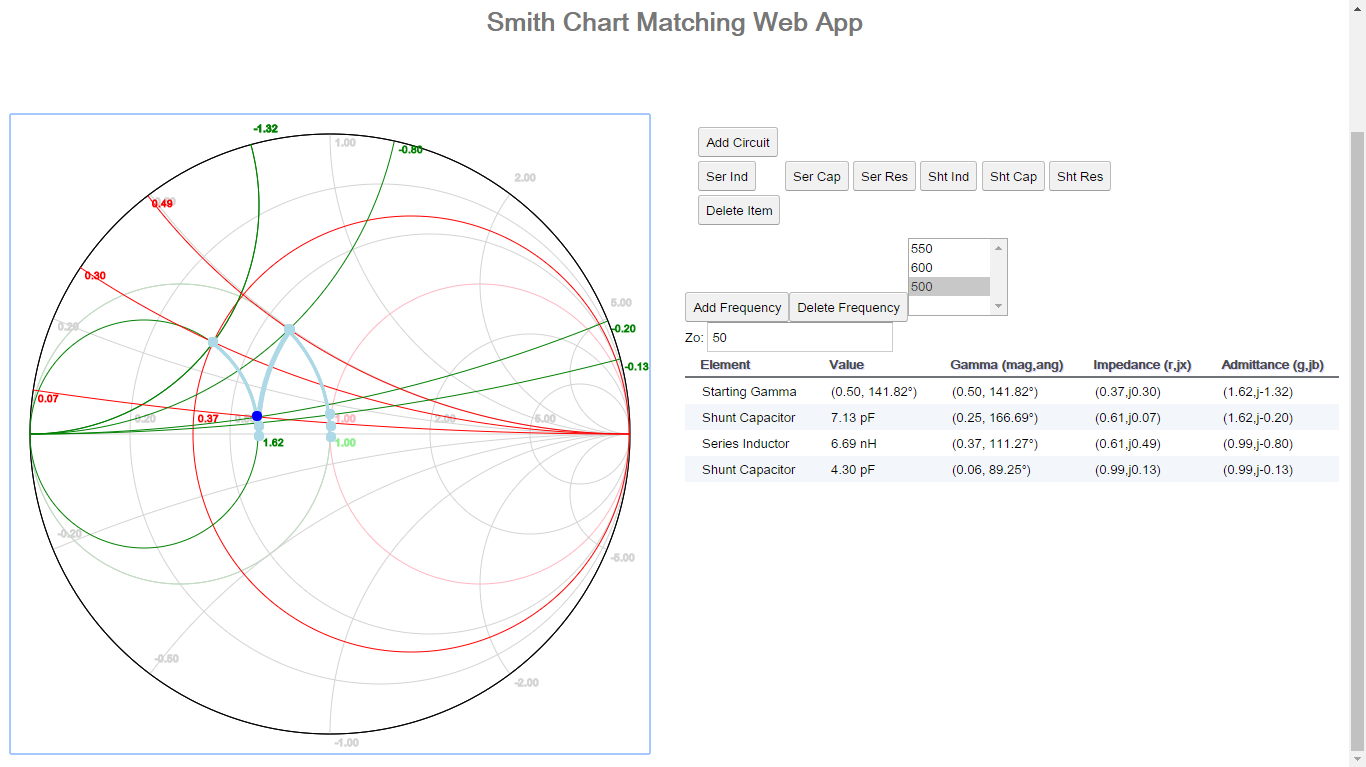Click the Admittance (g,jb) column header
The width and height of the screenshot is (1366, 767).
[x=1273, y=365]
